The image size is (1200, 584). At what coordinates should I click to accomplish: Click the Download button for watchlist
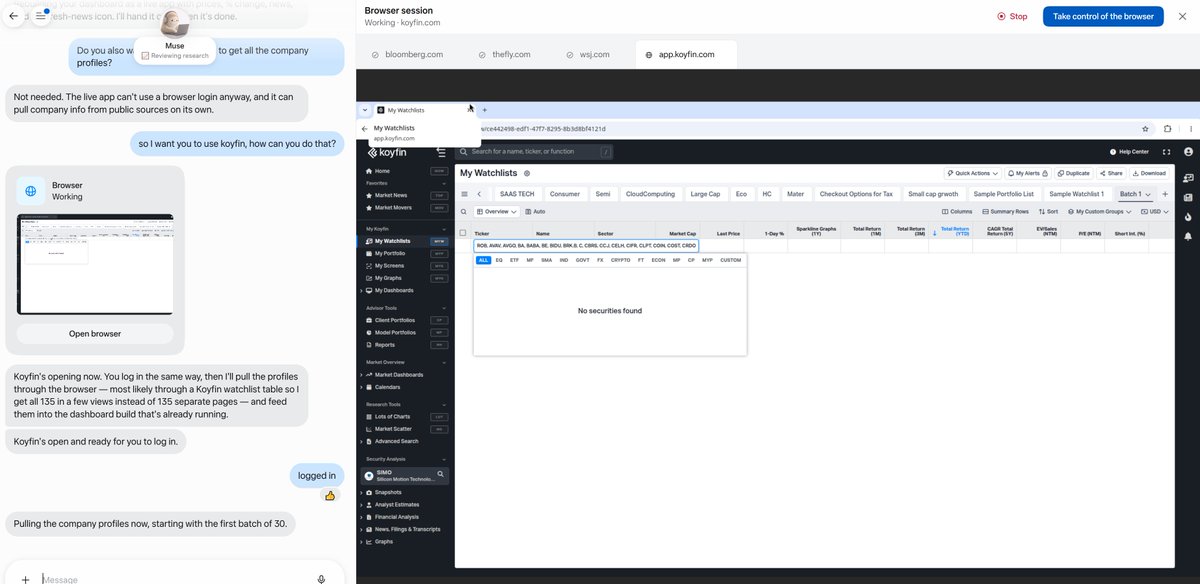(x=1149, y=173)
